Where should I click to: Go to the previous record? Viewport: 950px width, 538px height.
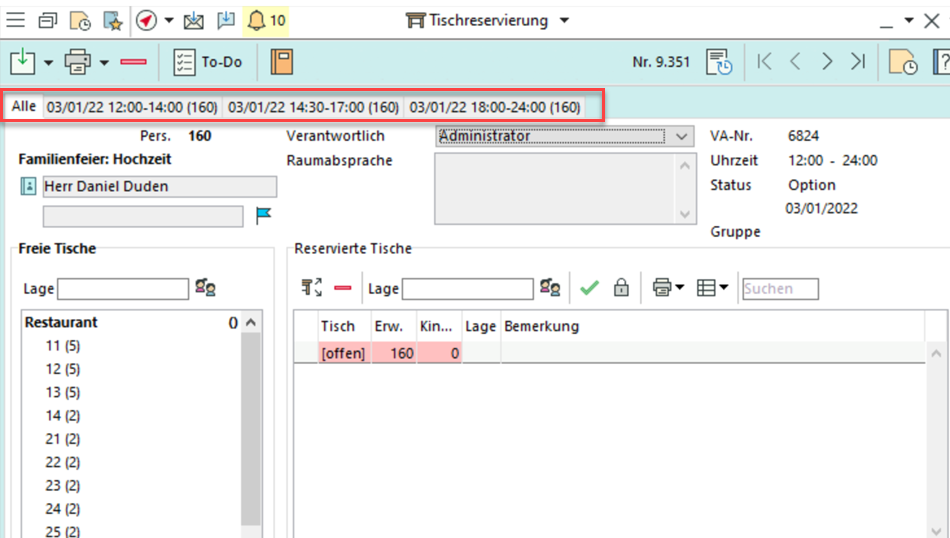coord(796,62)
